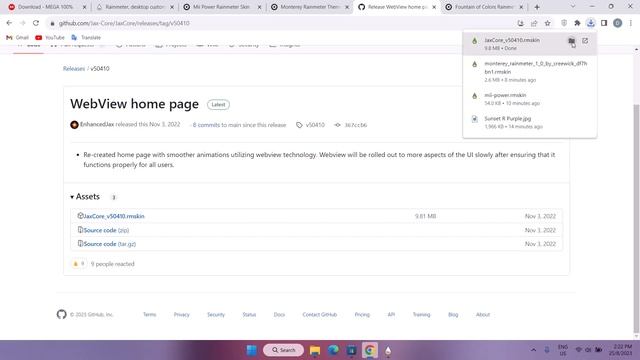Click taskbar Search box

coord(283,350)
